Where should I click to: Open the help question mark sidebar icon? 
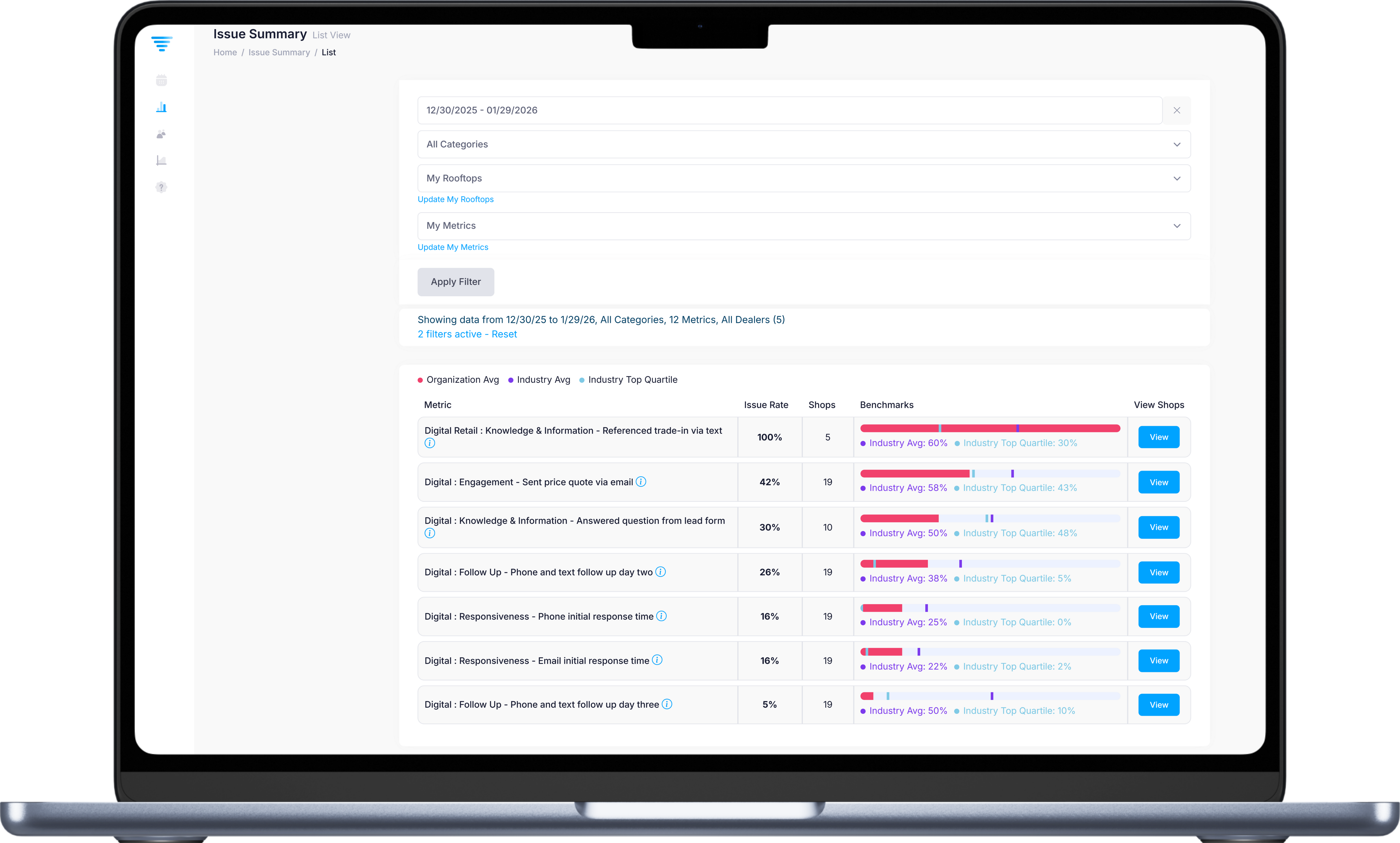161,188
